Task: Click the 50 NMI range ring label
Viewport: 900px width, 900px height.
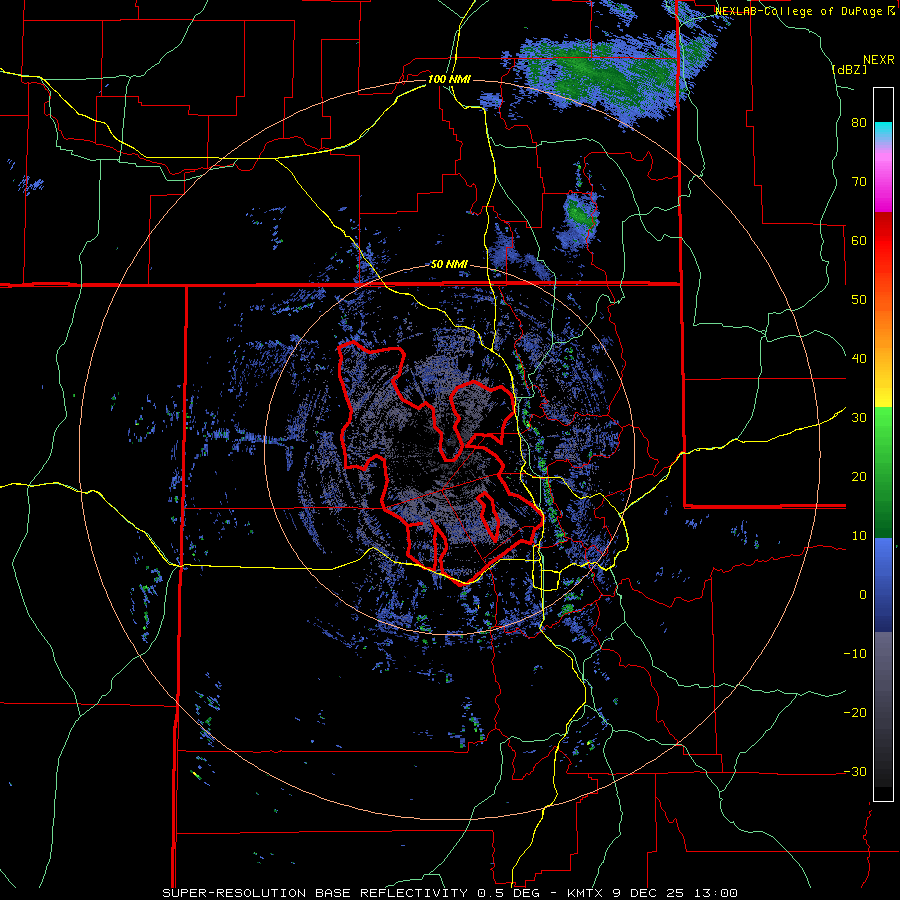Action: (x=449, y=265)
